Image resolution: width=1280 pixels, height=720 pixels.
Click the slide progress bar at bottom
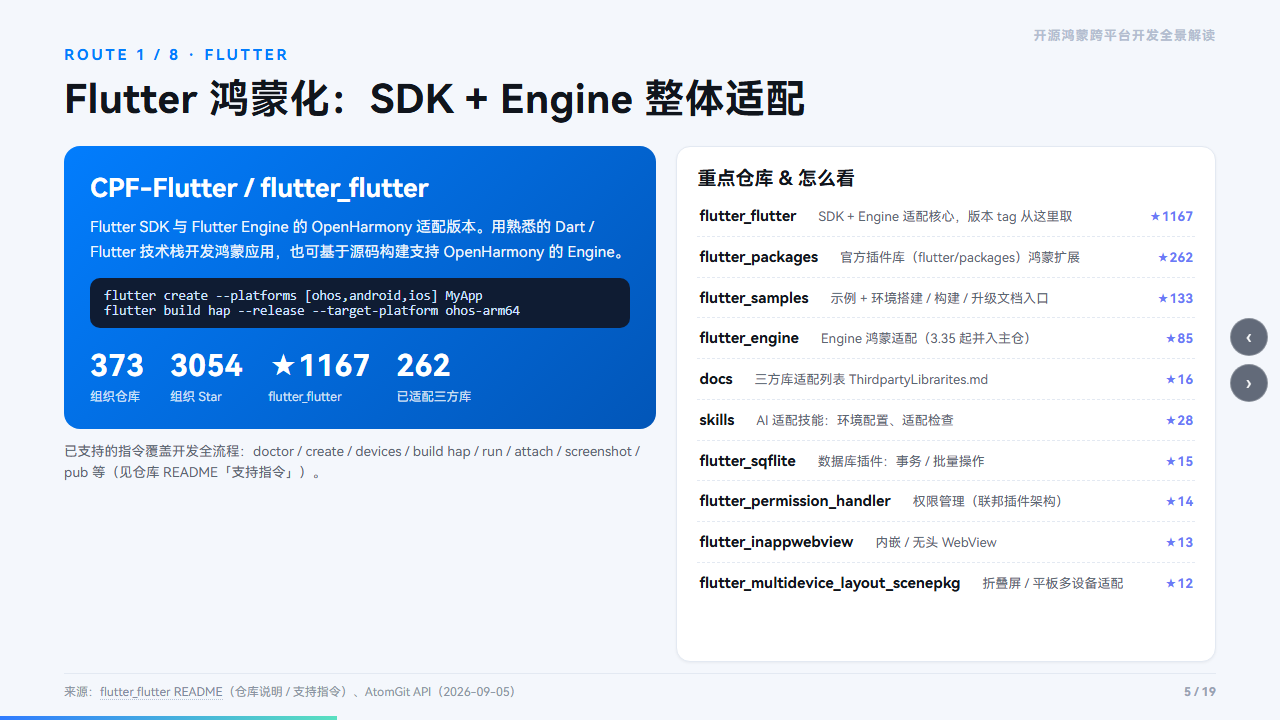[168, 717]
